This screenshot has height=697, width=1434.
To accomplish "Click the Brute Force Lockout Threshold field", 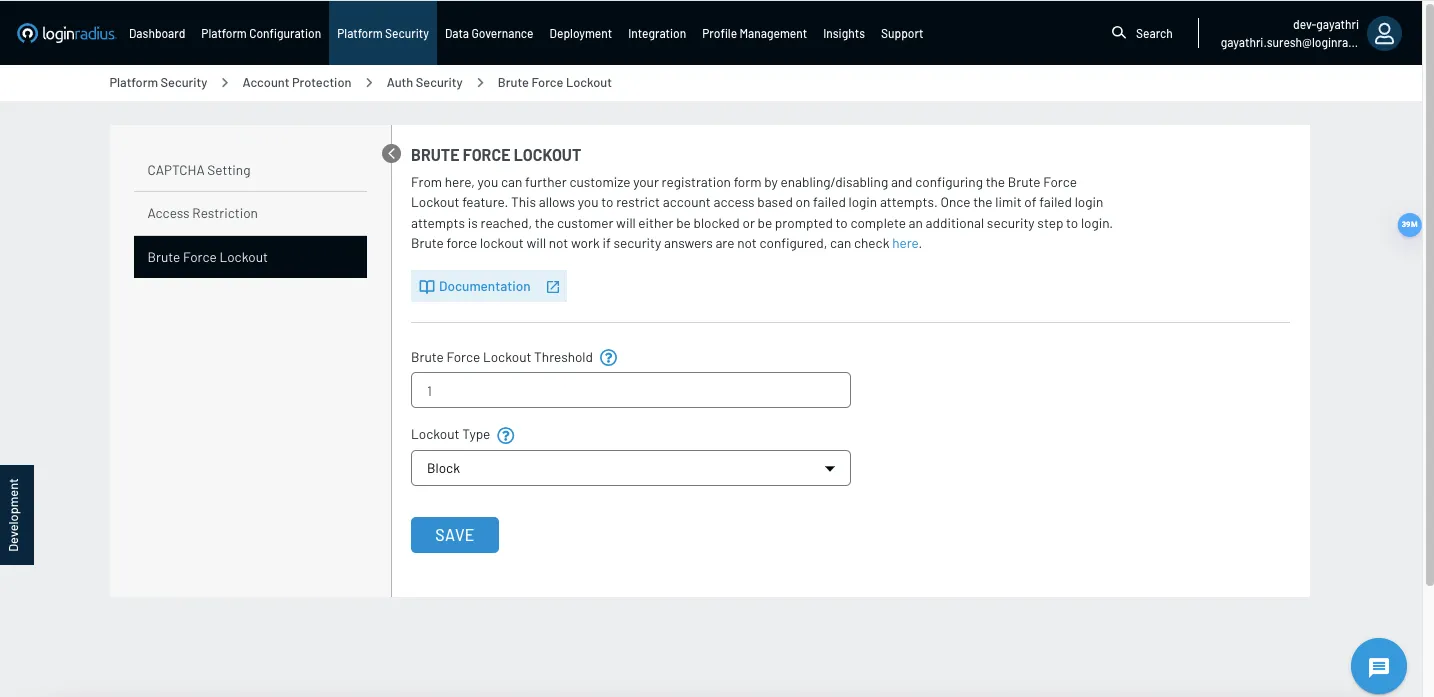I will pyautogui.click(x=630, y=390).
